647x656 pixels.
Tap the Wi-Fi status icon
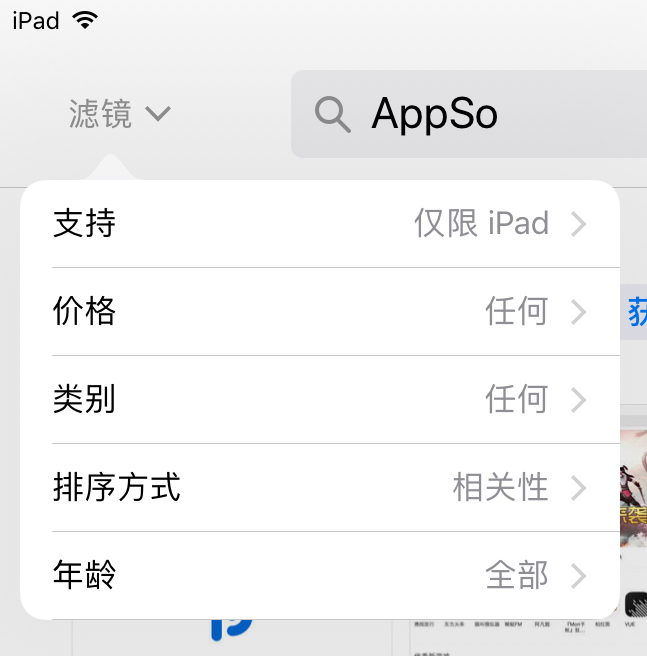85,20
